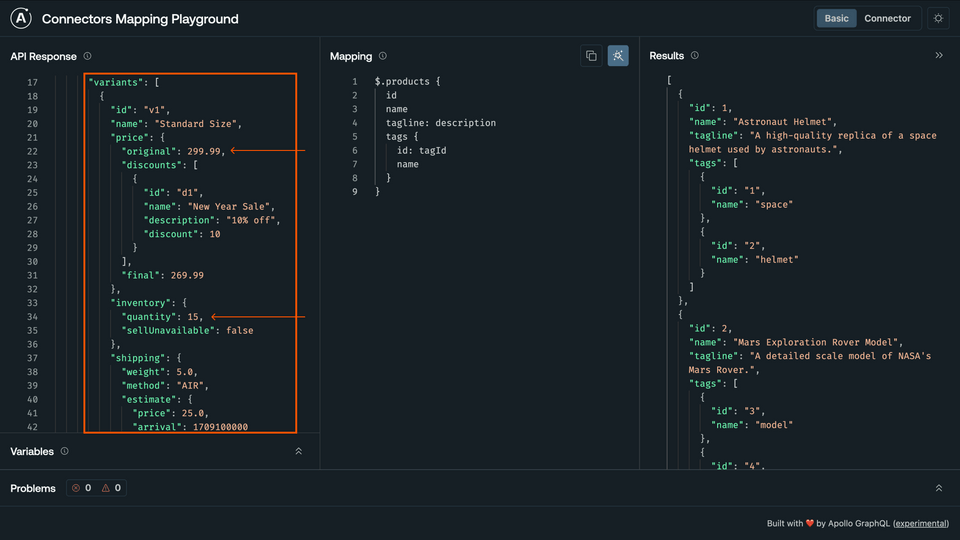The width and height of the screenshot is (960, 540).
Task: Click the Variables panel label
Action: (x=32, y=452)
